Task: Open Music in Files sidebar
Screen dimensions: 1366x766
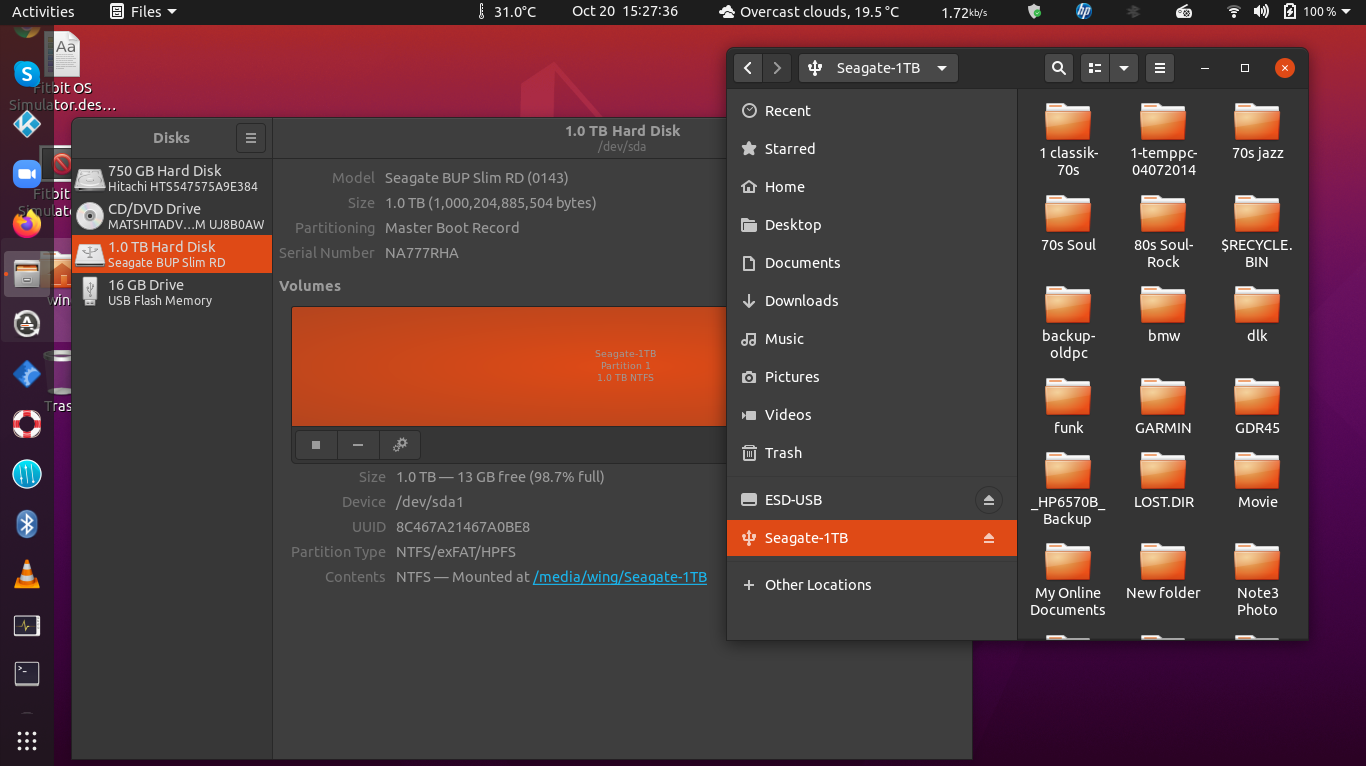Action: [872, 339]
